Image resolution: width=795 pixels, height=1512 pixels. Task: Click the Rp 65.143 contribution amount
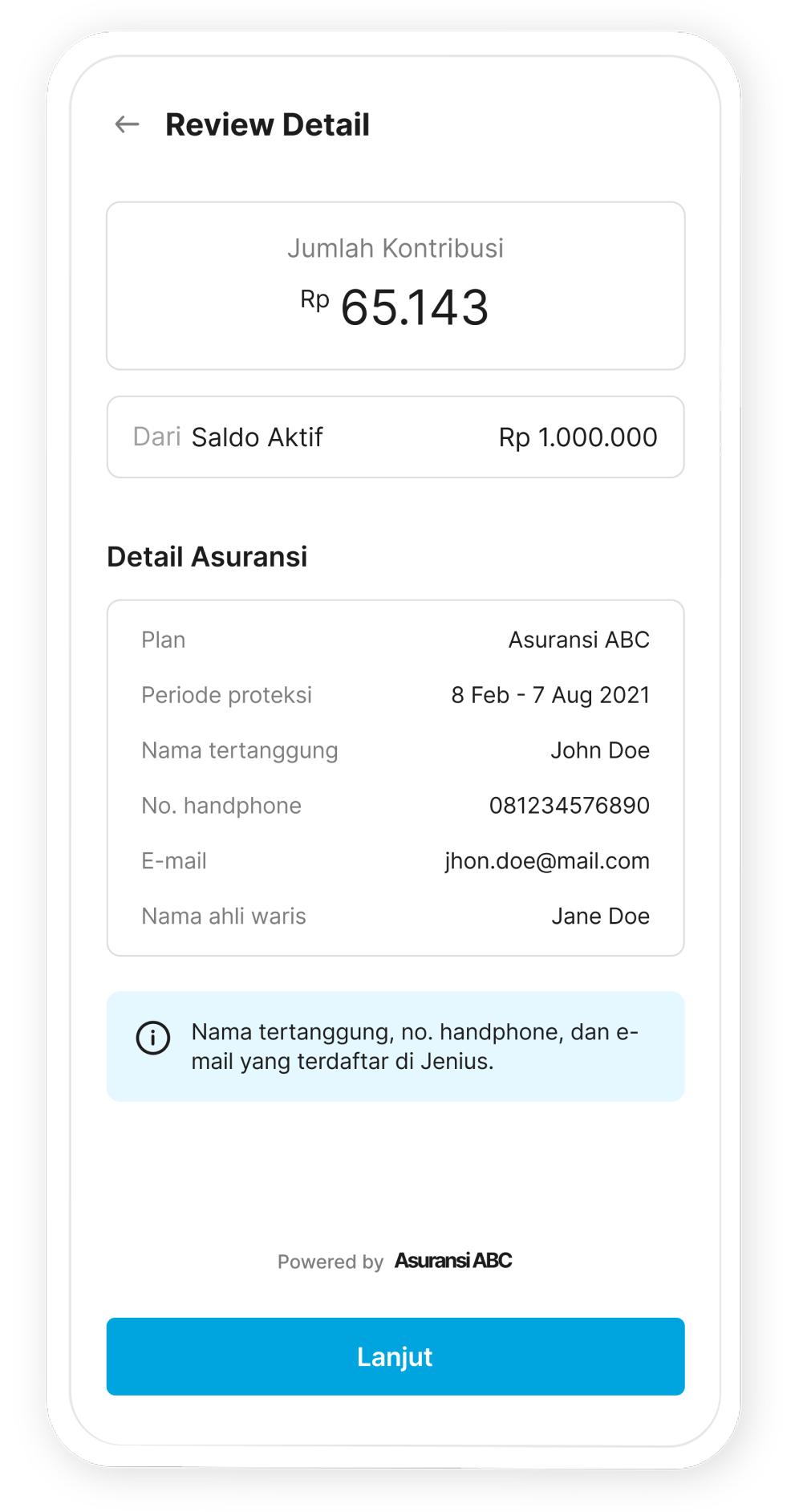click(396, 307)
